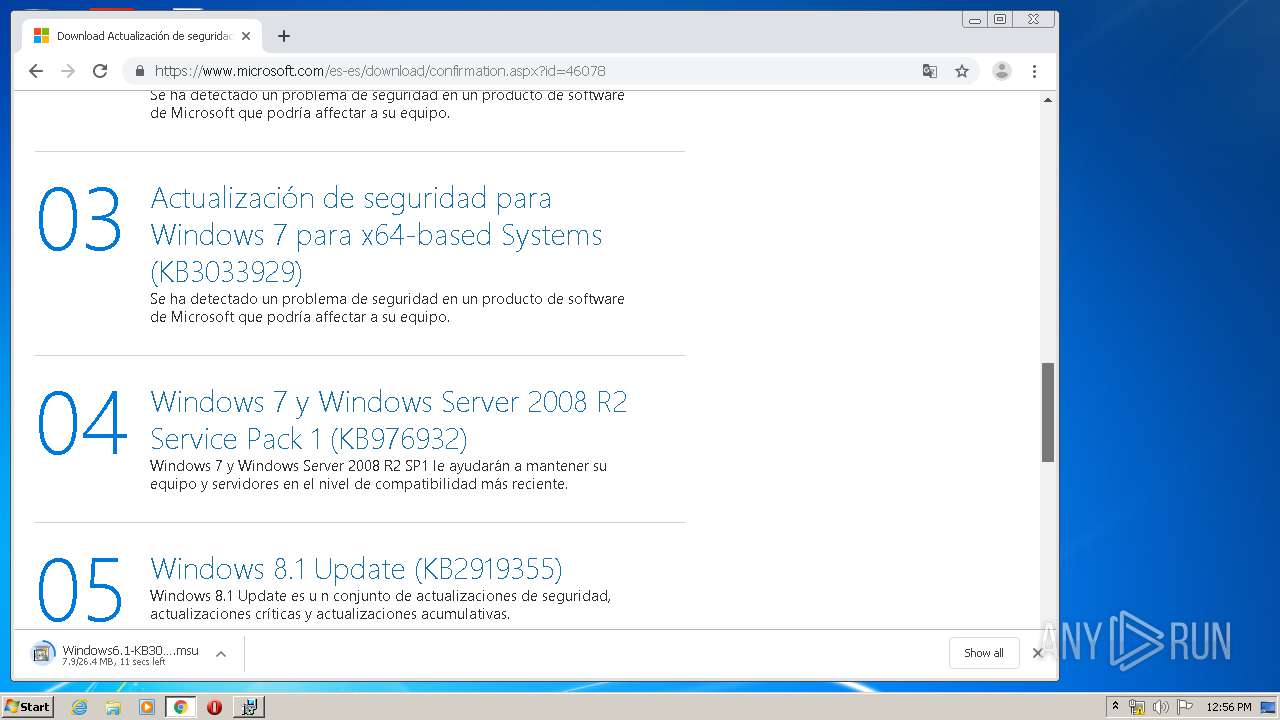The width and height of the screenshot is (1280, 720).
Task: Launch Internet Explorer from taskbar
Action: point(79,707)
